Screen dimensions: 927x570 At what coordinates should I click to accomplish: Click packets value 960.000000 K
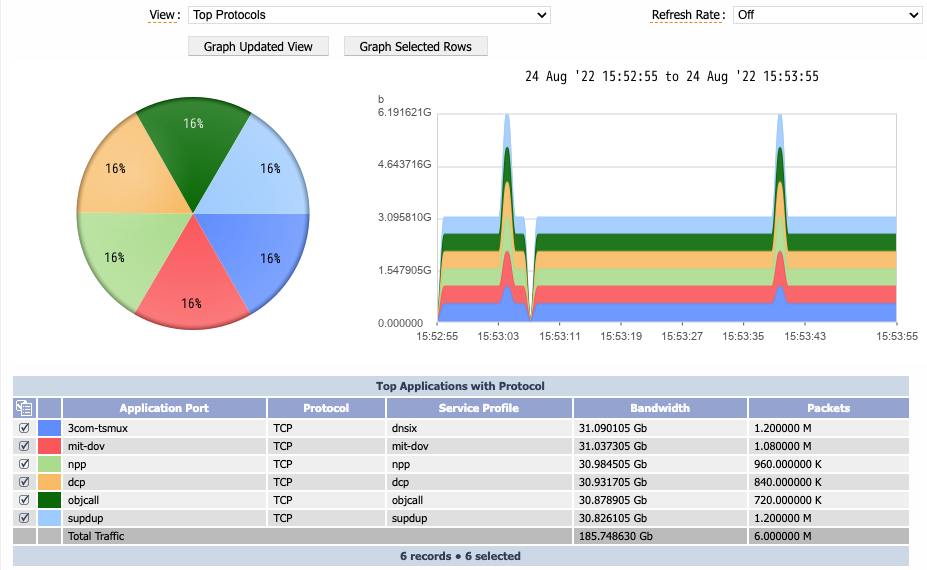[787, 464]
